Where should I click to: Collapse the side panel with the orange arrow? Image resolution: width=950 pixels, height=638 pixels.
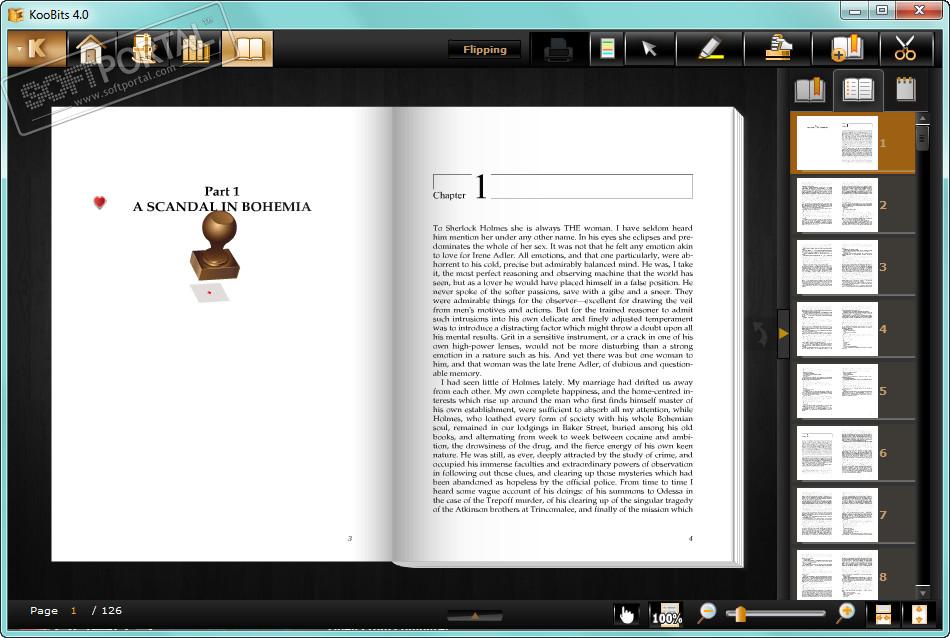pyautogui.click(x=783, y=333)
